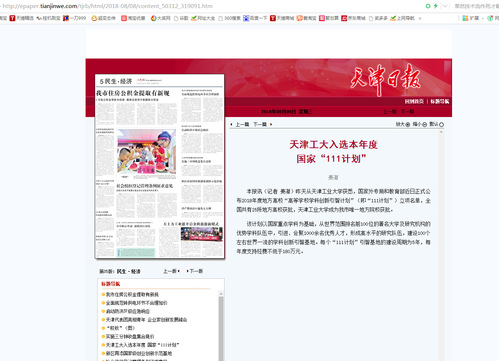Click the right arrow beside 下一篇
499x361 pixels.
point(271,124)
